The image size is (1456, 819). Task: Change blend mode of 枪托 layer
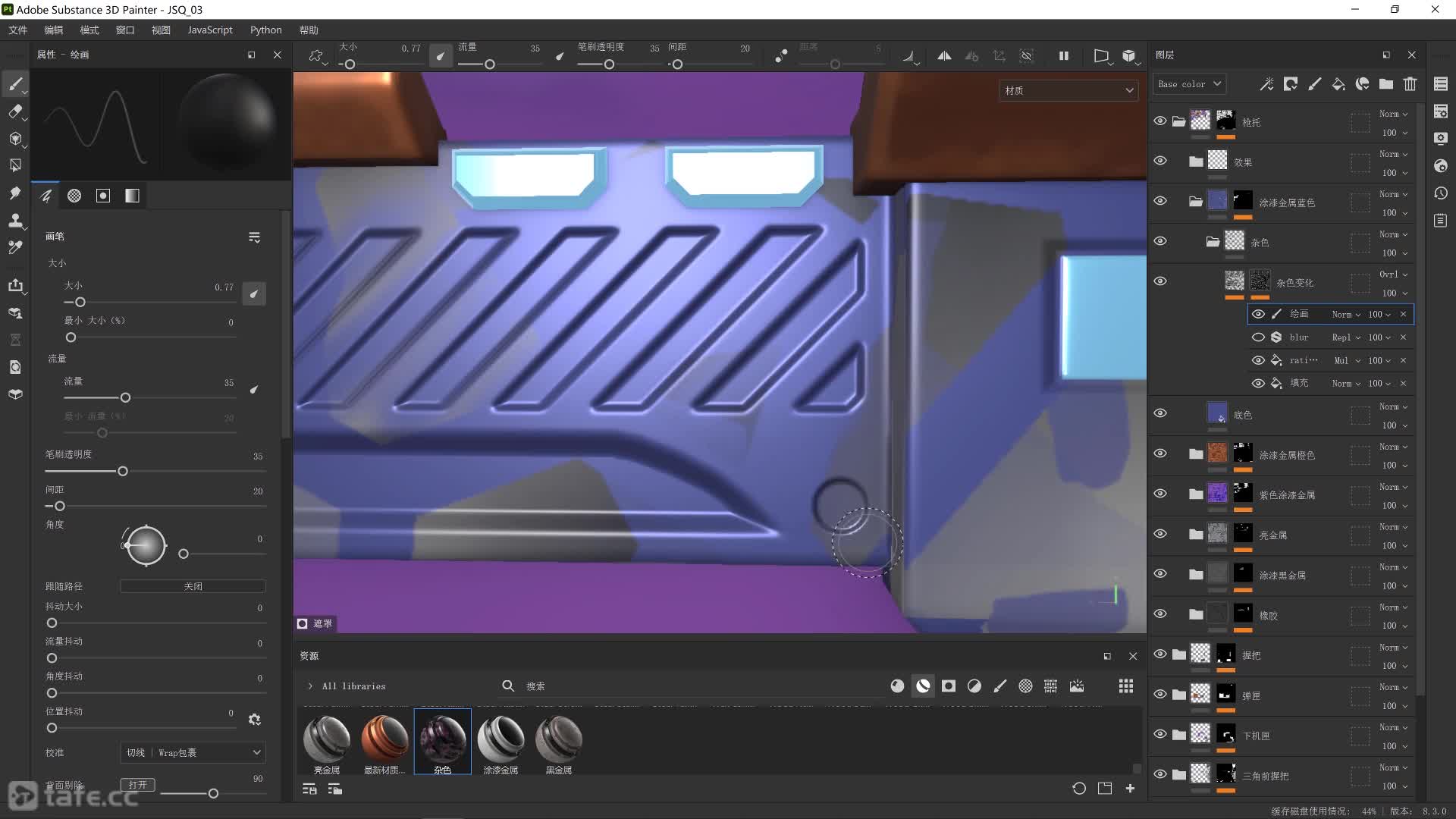(1393, 114)
